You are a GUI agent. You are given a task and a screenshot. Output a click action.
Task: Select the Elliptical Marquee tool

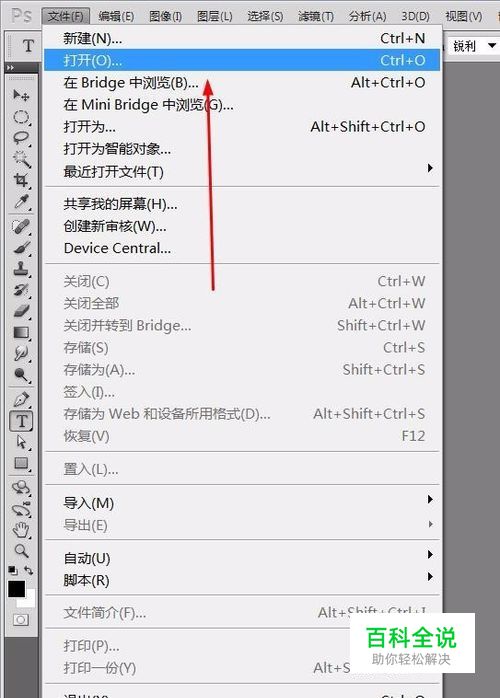20,117
